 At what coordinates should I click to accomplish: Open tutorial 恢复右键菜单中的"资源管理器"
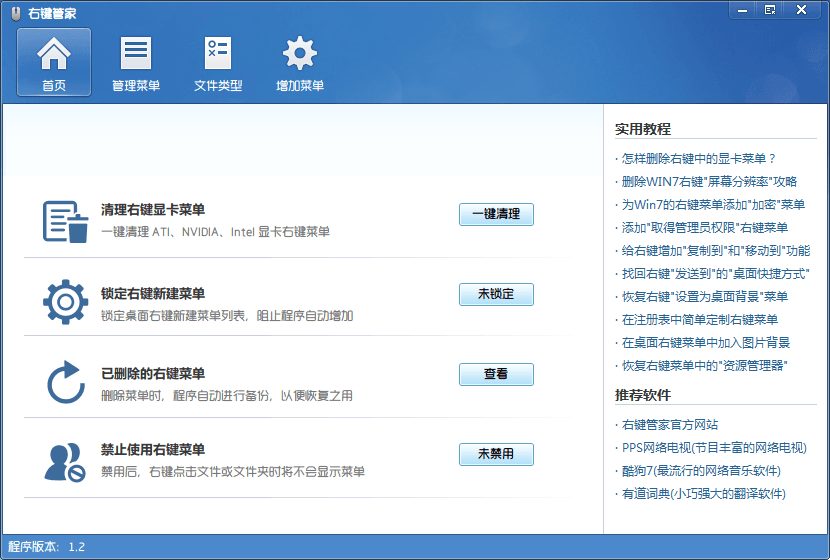tap(705, 366)
